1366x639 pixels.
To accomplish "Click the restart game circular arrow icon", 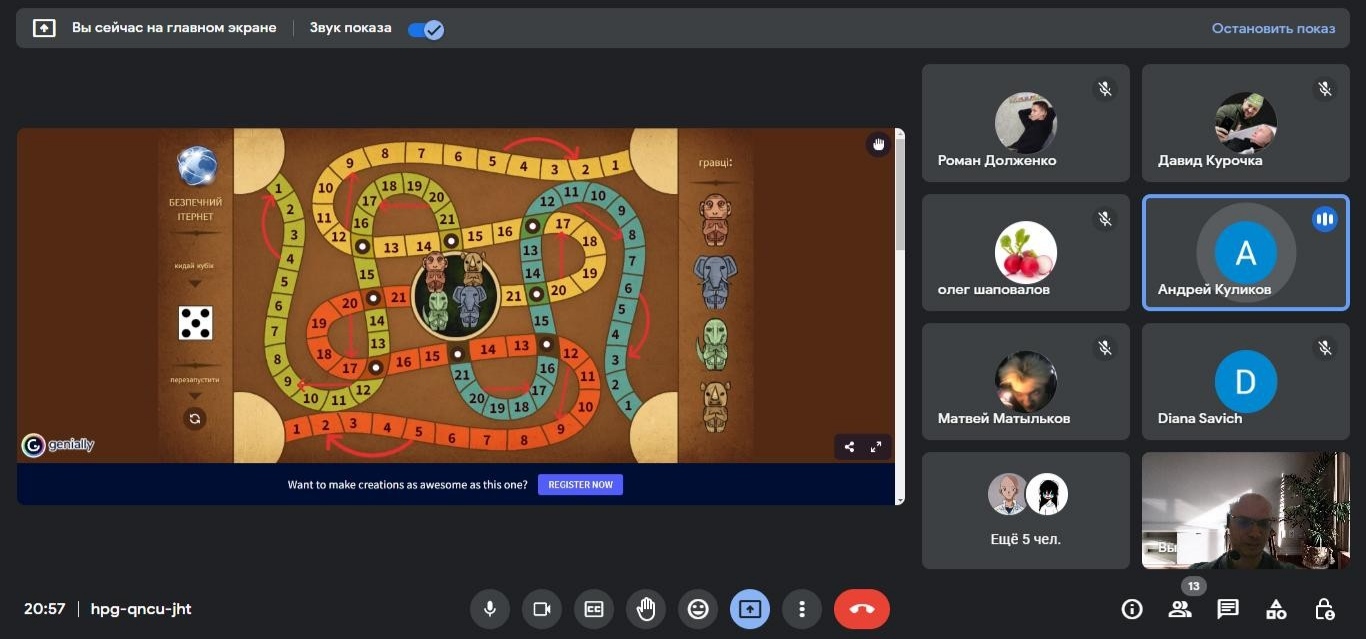I will [x=195, y=419].
